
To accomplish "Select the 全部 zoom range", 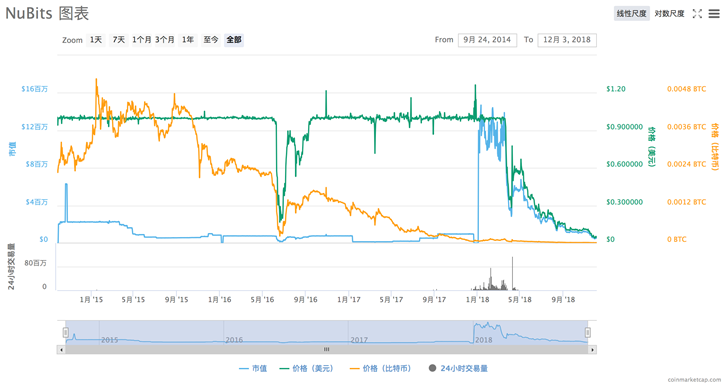I will coord(234,40).
